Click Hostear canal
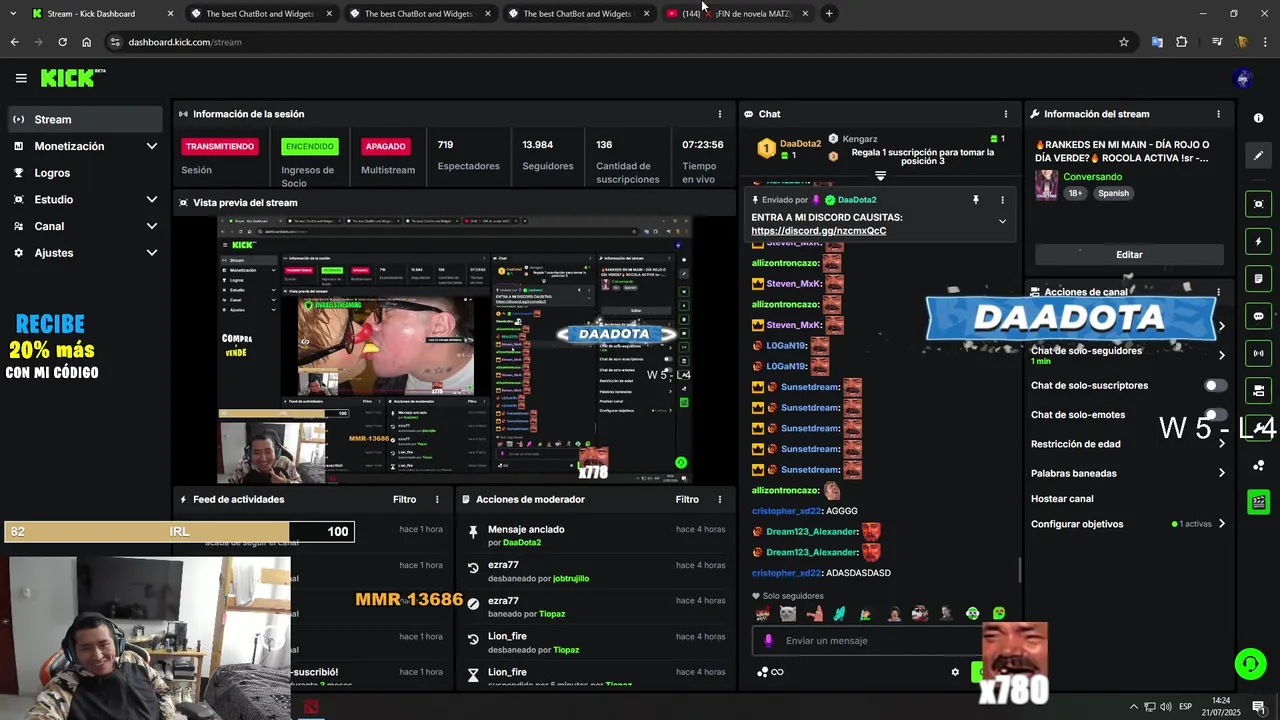The height and width of the screenshot is (720, 1280). [x=1062, y=499]
